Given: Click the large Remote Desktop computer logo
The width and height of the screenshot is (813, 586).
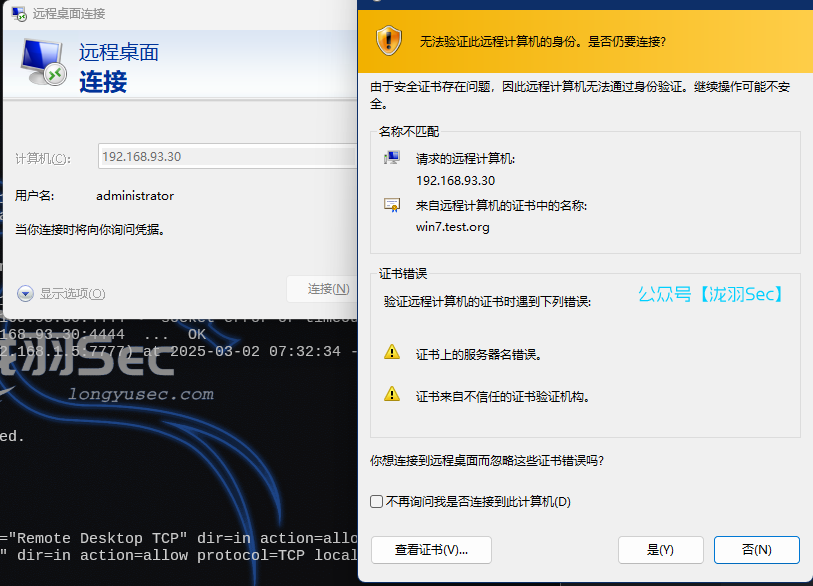Looking at the screenshot, I should click(x=43, y=65).
